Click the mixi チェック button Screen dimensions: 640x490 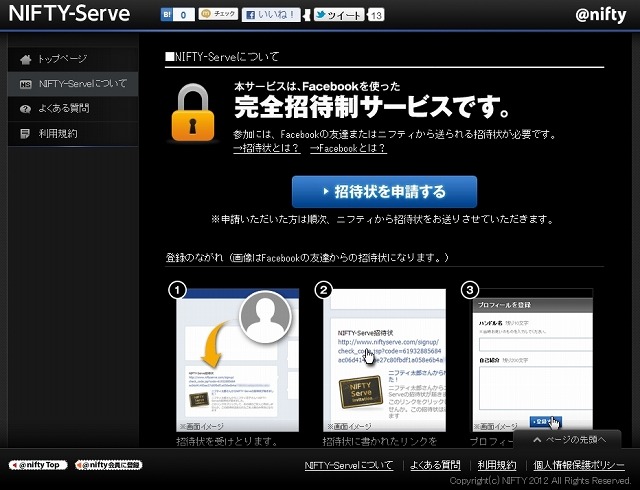tap(218, 14)
